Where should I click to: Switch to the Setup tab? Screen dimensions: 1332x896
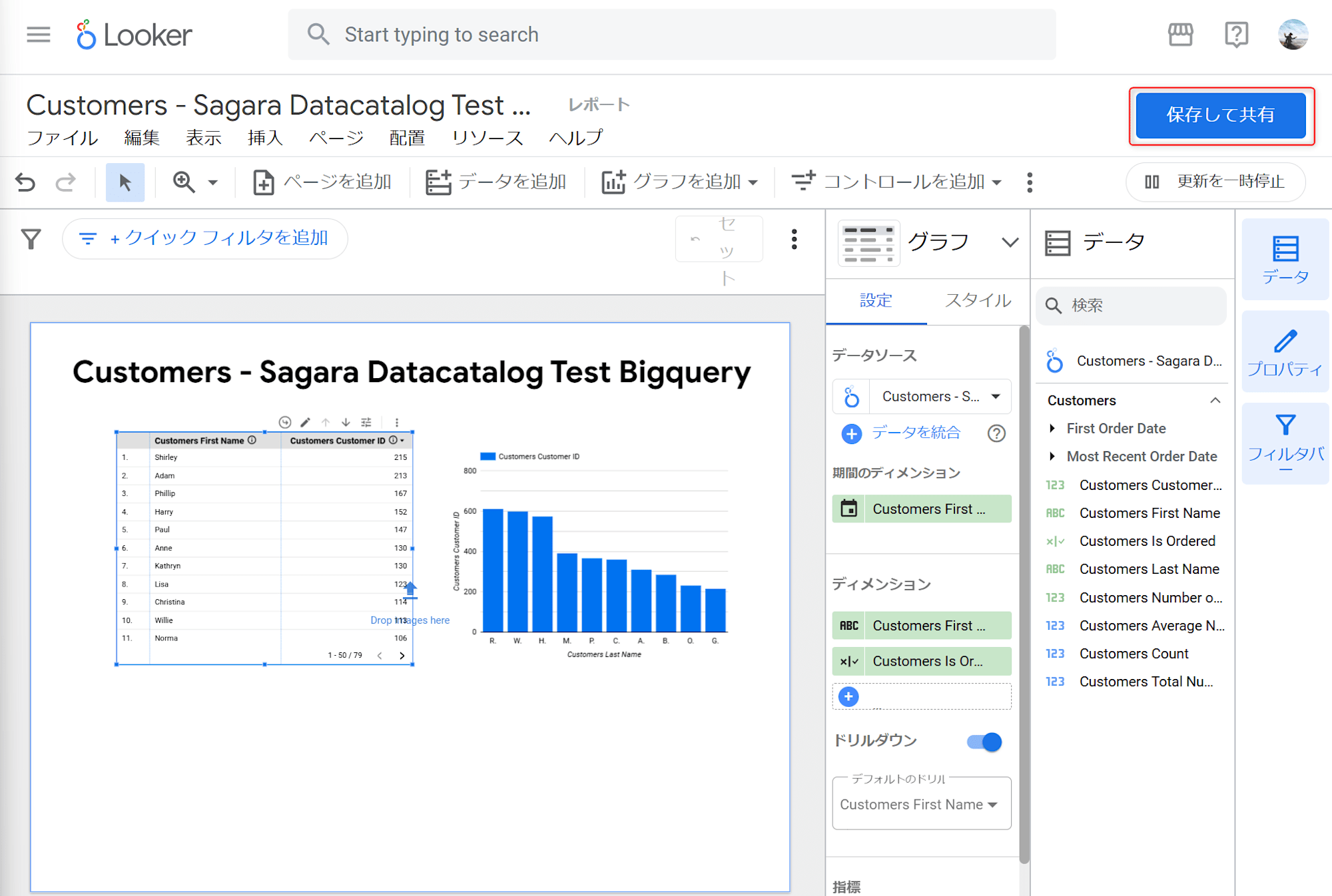pos(876,300)
